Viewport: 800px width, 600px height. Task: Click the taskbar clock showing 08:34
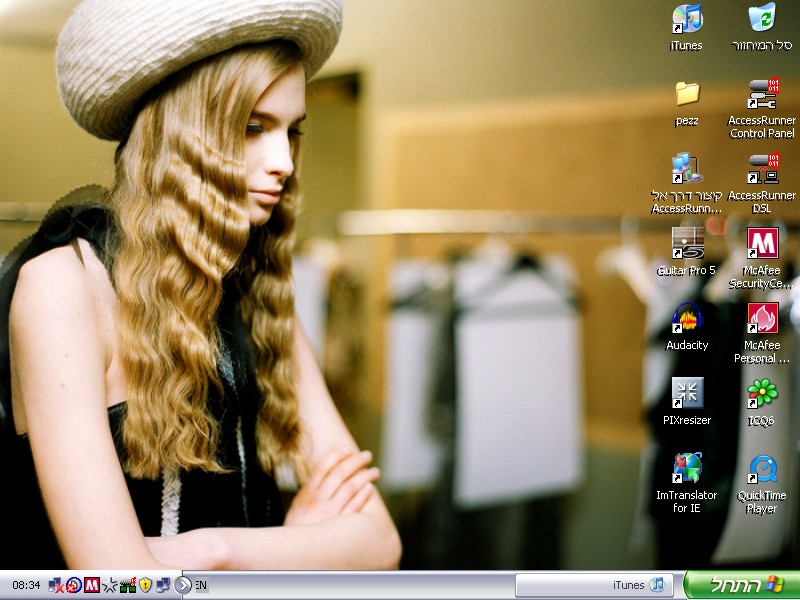click(26, 585)
